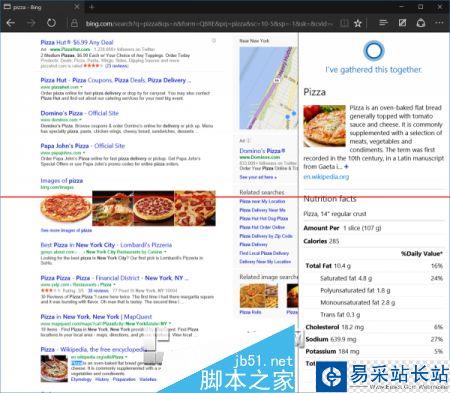This screenshot has height=393, width=450.
Task: Click the fourth close-up pizza thumbnail
Action: coord(195,208)
